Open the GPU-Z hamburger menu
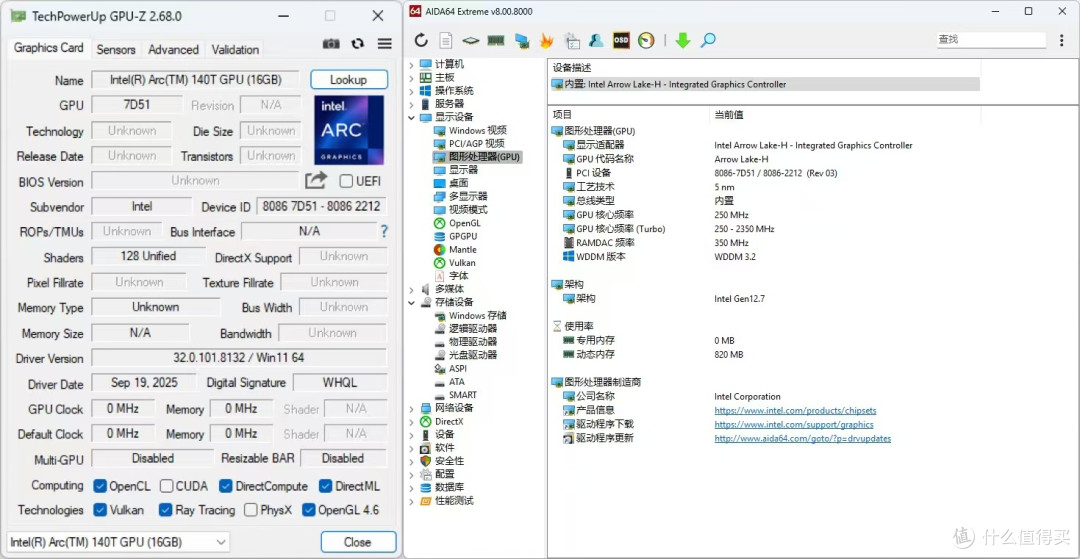1080x559 pixels. pos(384,43)
